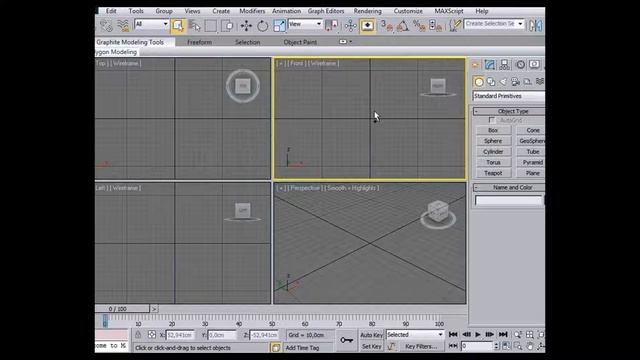Select the Shapes create category
640x360 pixels.
pyautogui.click(x=491, y=82)
